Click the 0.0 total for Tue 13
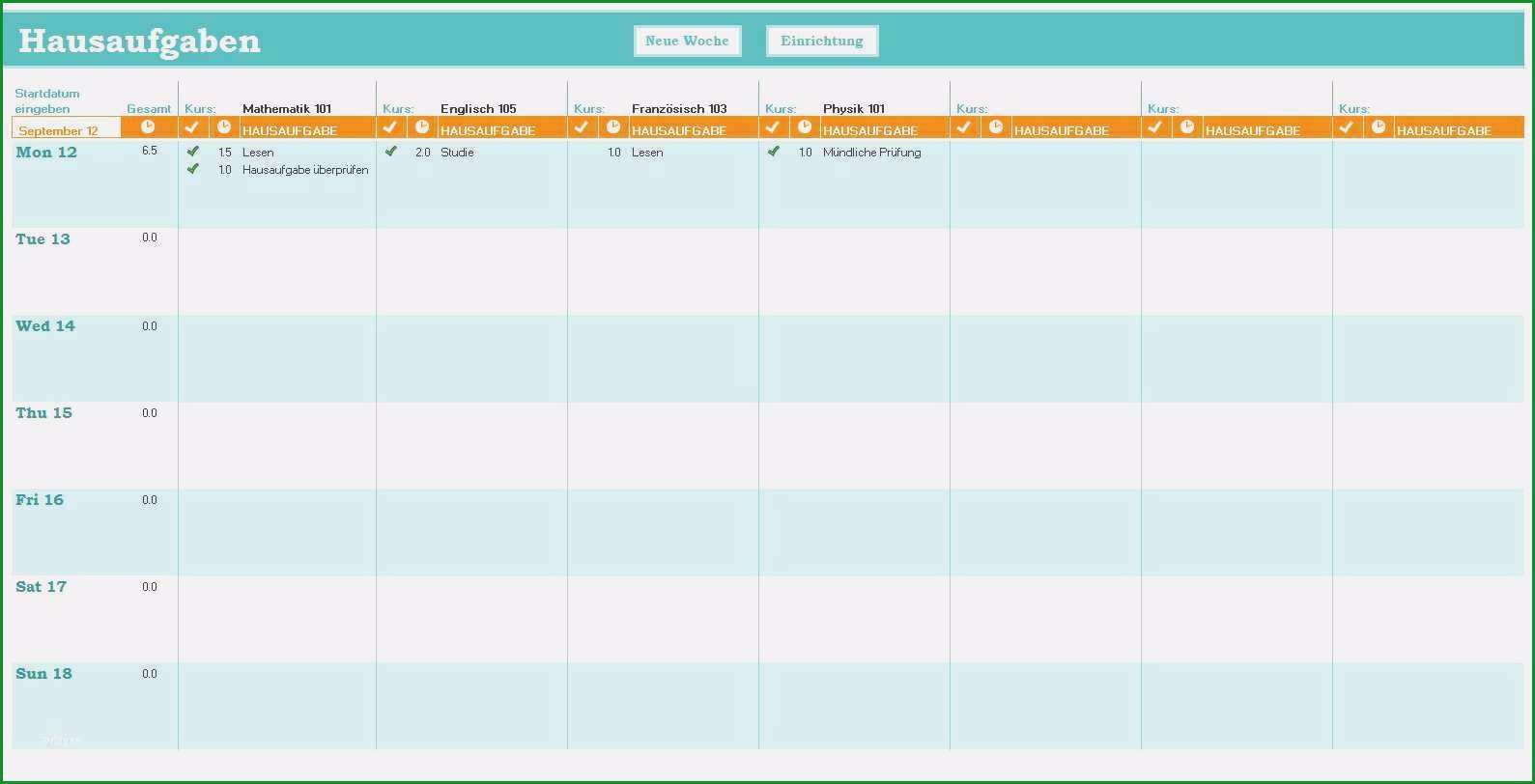 click(x=150, y=238)
